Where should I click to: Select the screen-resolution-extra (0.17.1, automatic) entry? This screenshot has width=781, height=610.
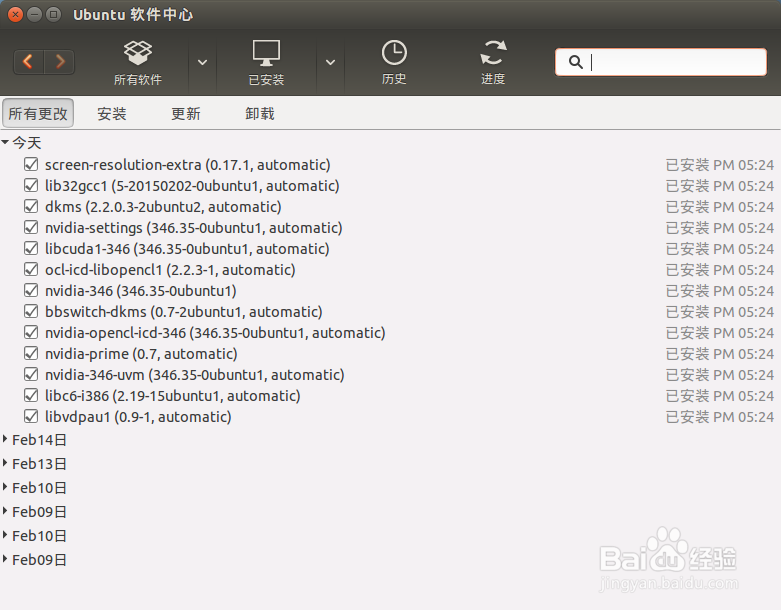(x=188, y=165)
